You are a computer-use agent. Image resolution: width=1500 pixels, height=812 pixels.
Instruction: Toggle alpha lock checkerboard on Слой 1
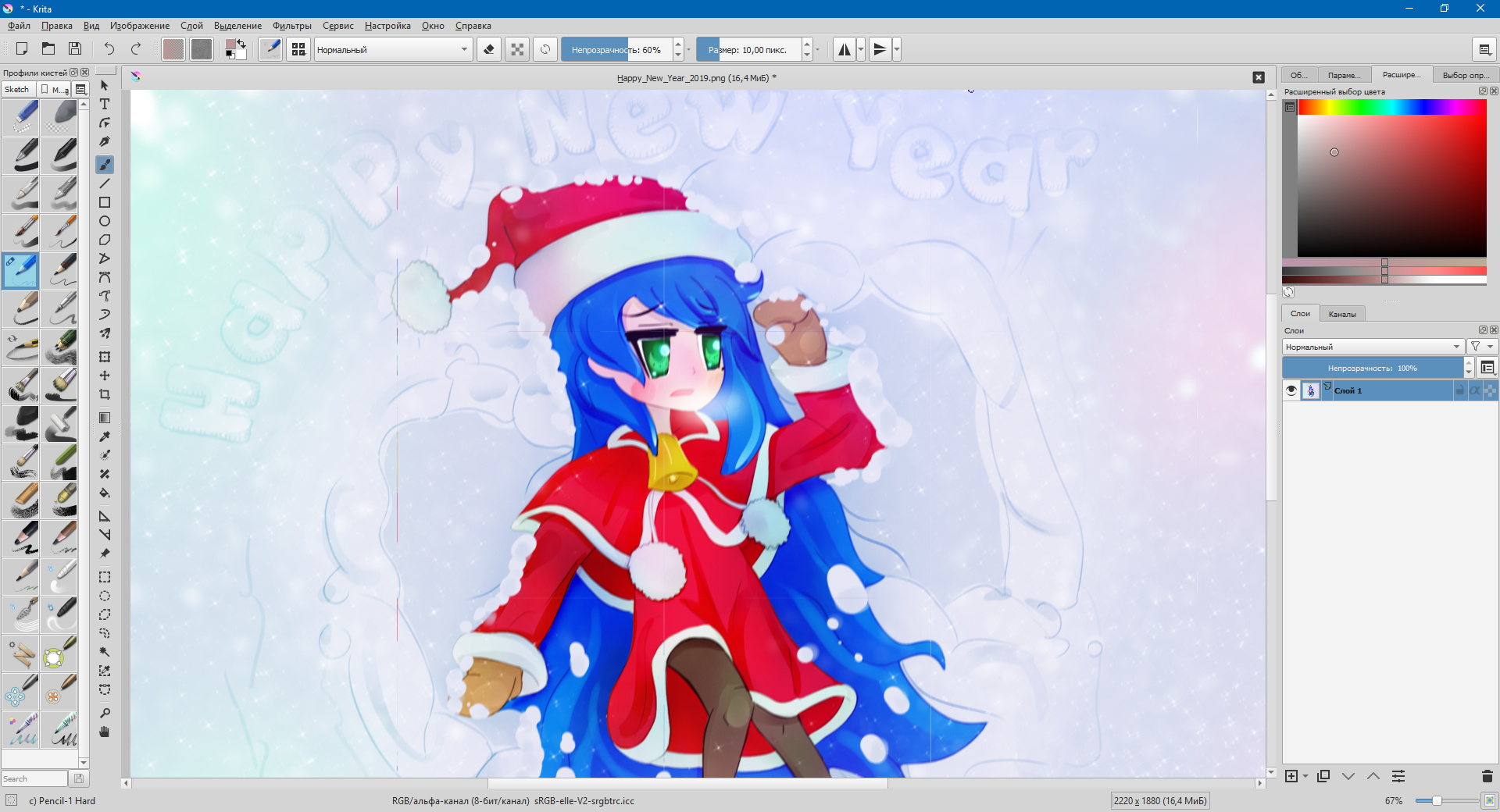pos(1491,390)
